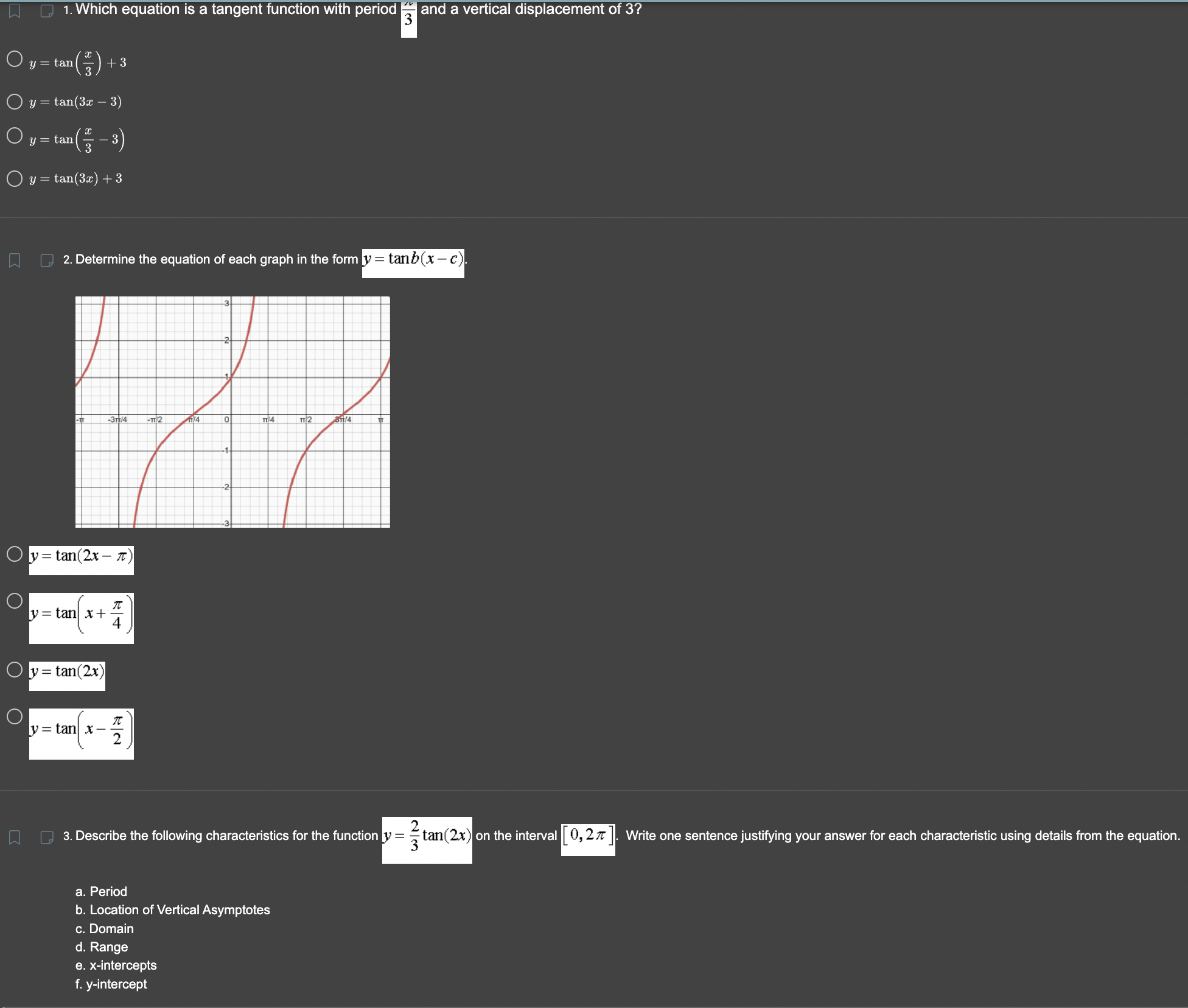Choose y = tan(2x − π) for question 2

click(15, 553)
